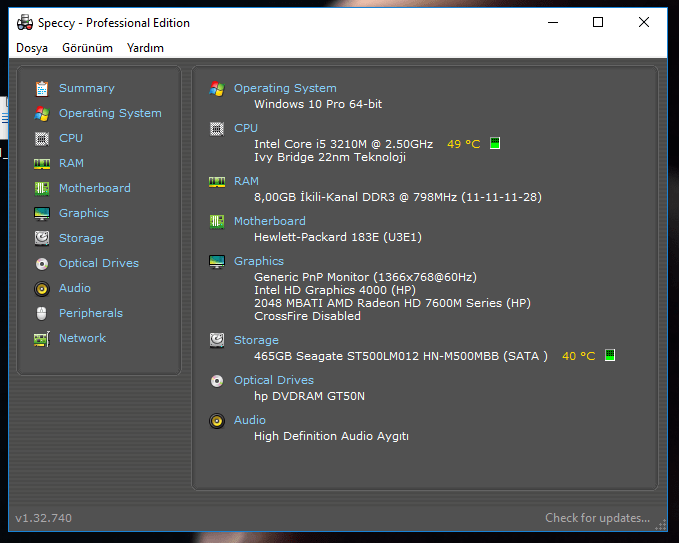Click the Motherboard heading link in summary
This screenshot has width=679, height=543.
[270, 221]
